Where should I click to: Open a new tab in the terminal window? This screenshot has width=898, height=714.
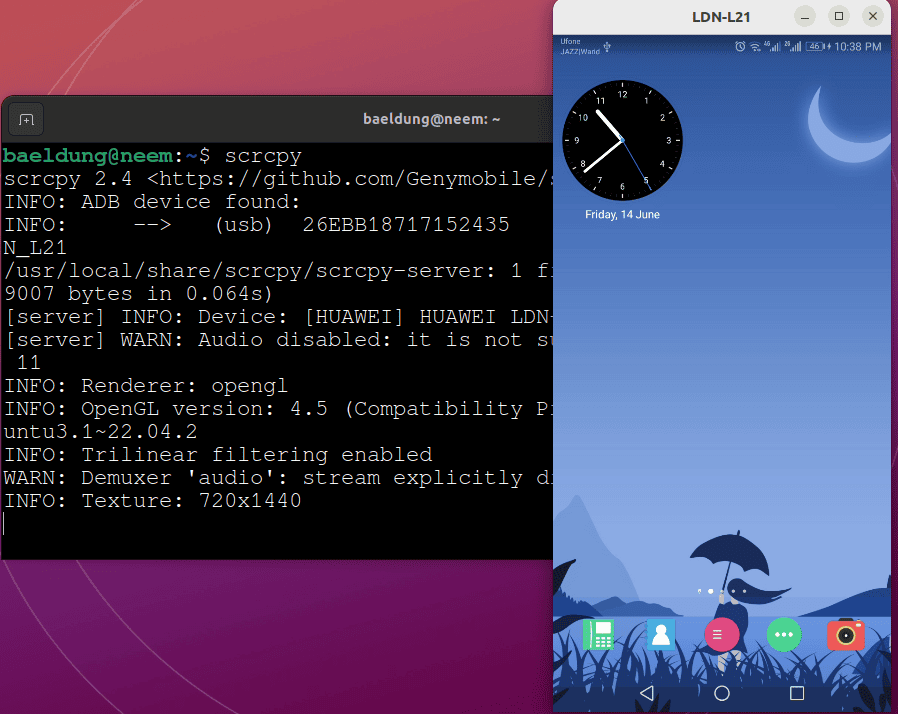26,120
